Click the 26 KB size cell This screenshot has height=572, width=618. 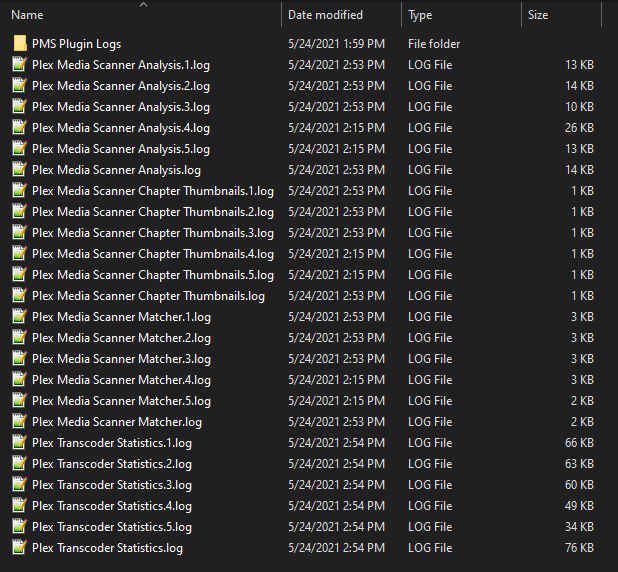pos(579,128)
